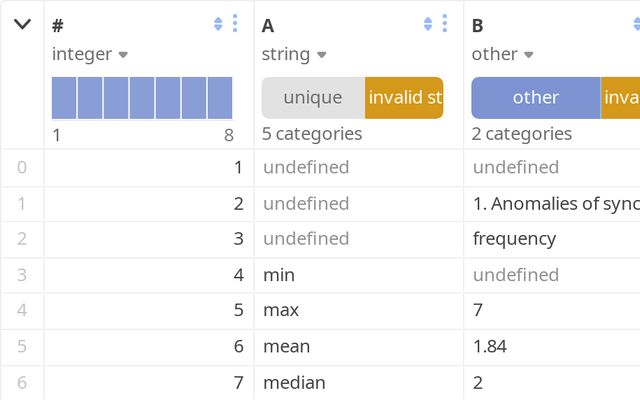
Task: Click row index 3 in the left gutter
Action: point(22,275)
